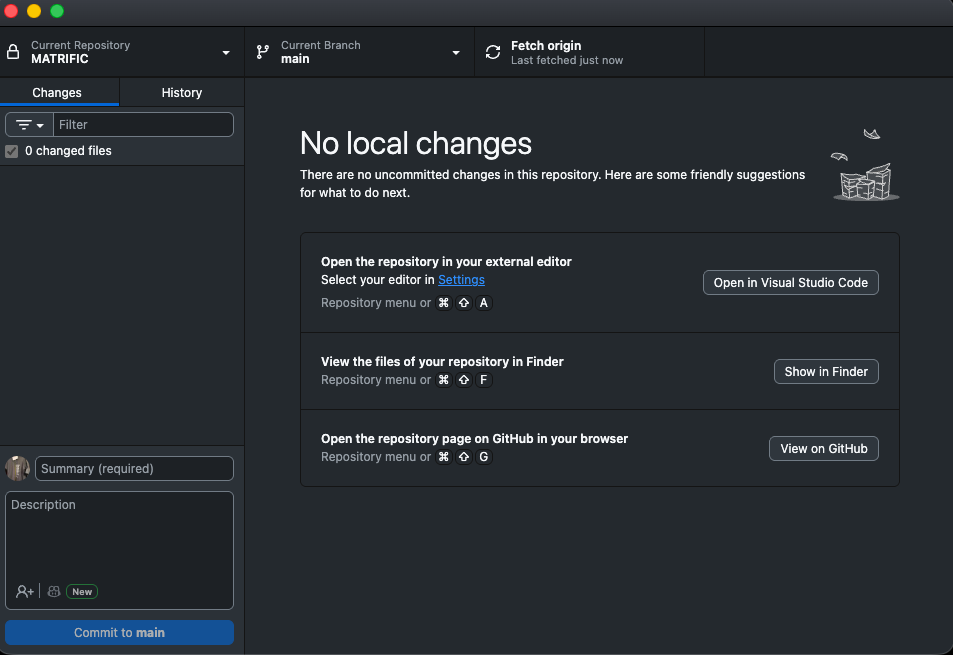Click the View on GitHub button
This screenshot has width=953, height=655.
pos(823,449)
